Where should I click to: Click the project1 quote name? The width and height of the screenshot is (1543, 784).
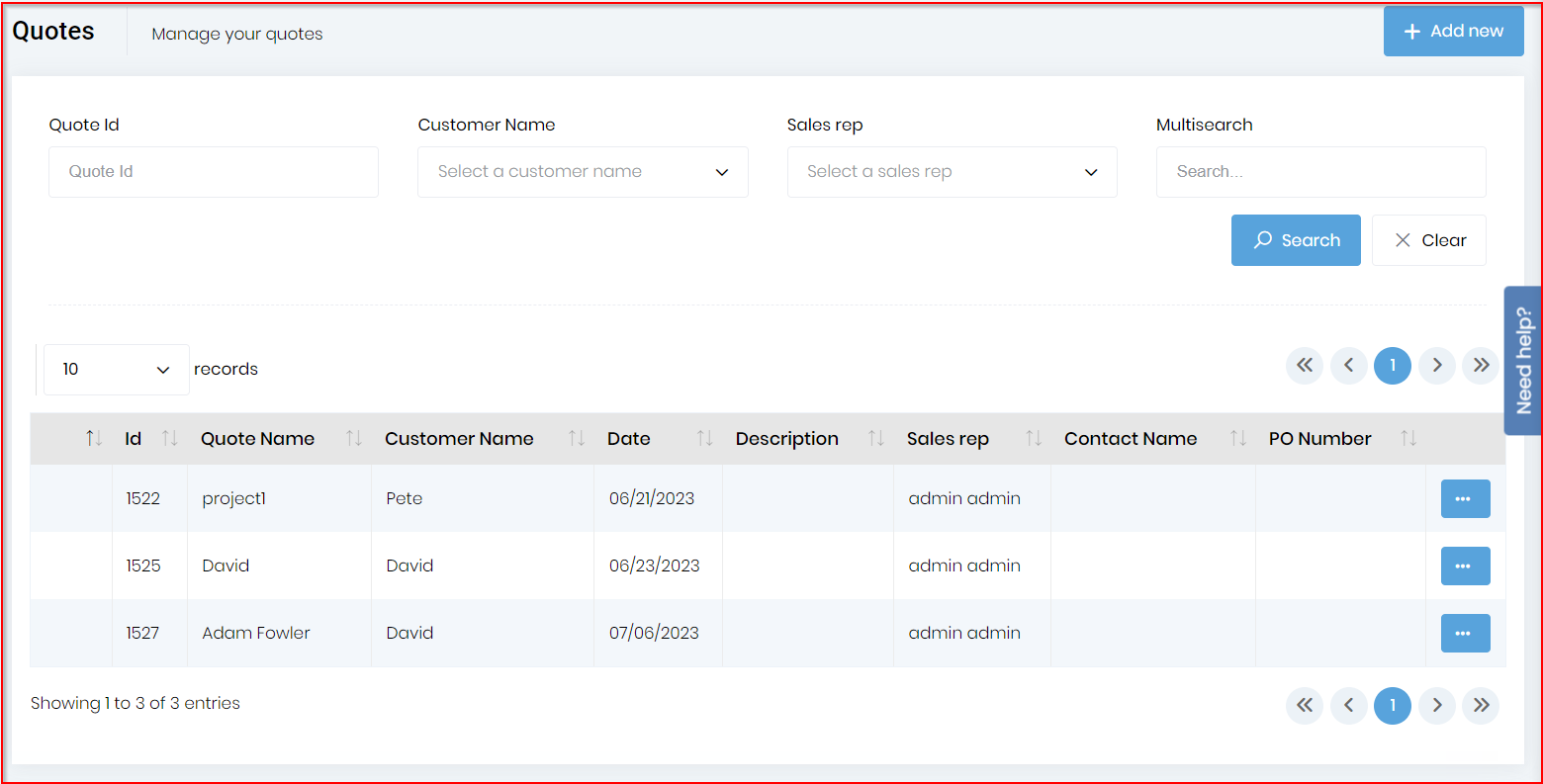(x=234, y=499)
